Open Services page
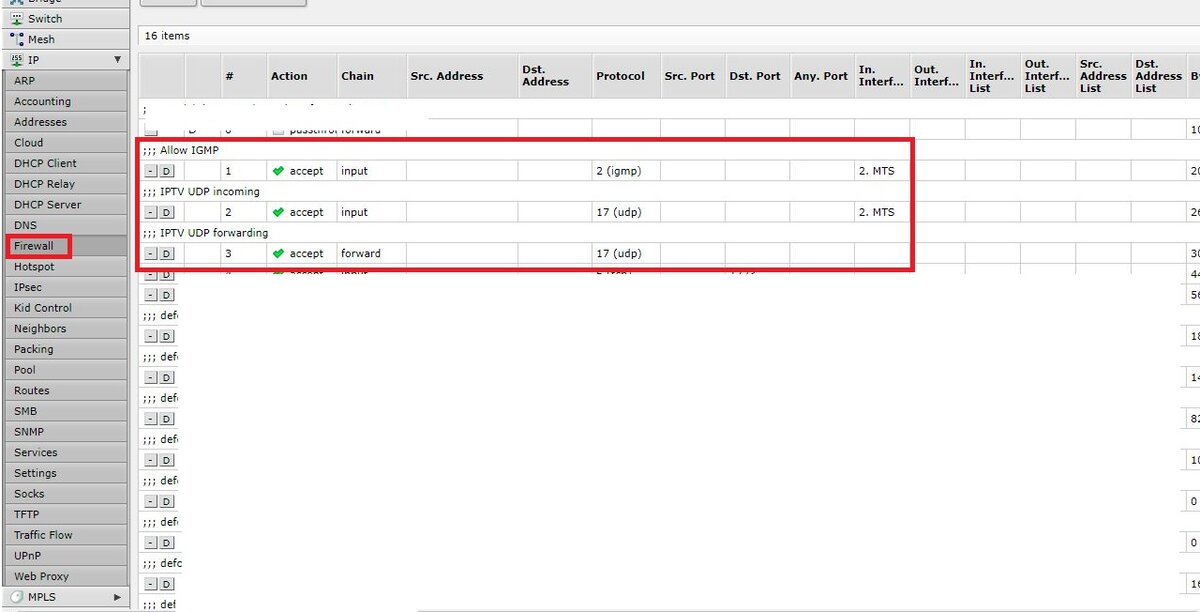Viewport: 1200px width, 612px height. (x=66, y=452)
